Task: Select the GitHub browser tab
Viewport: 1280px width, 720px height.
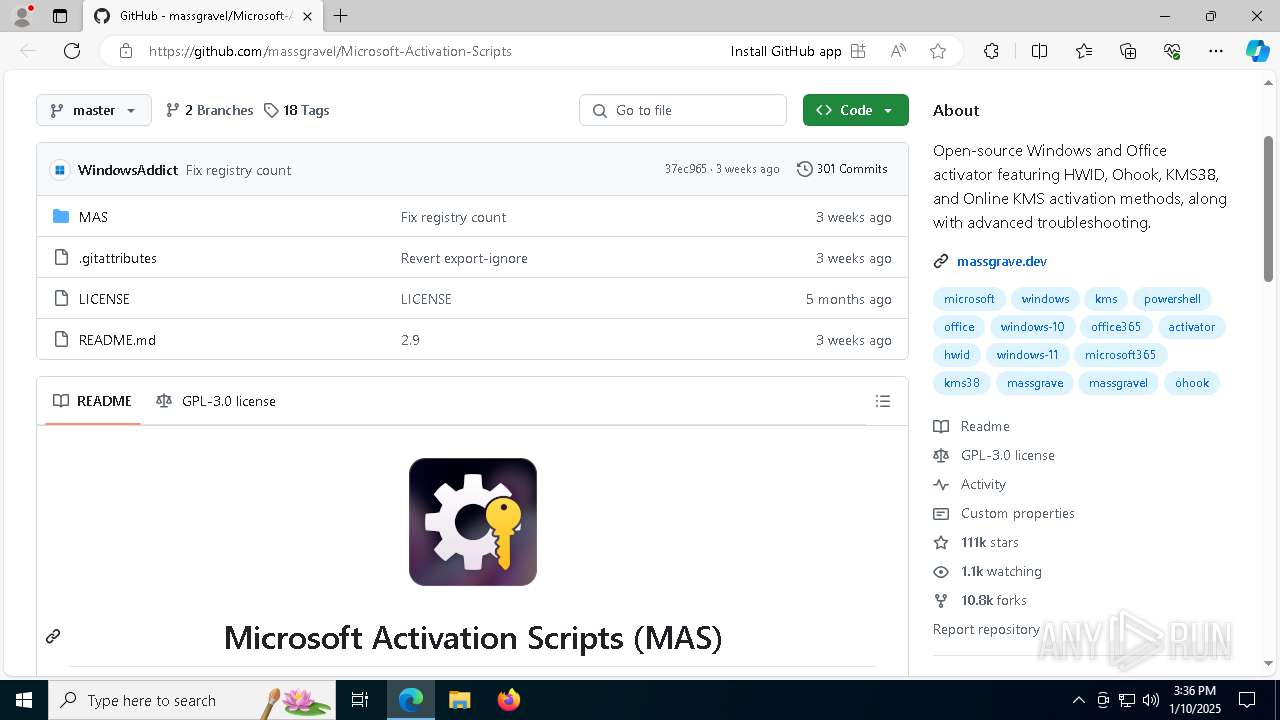Action: (203, 16)
